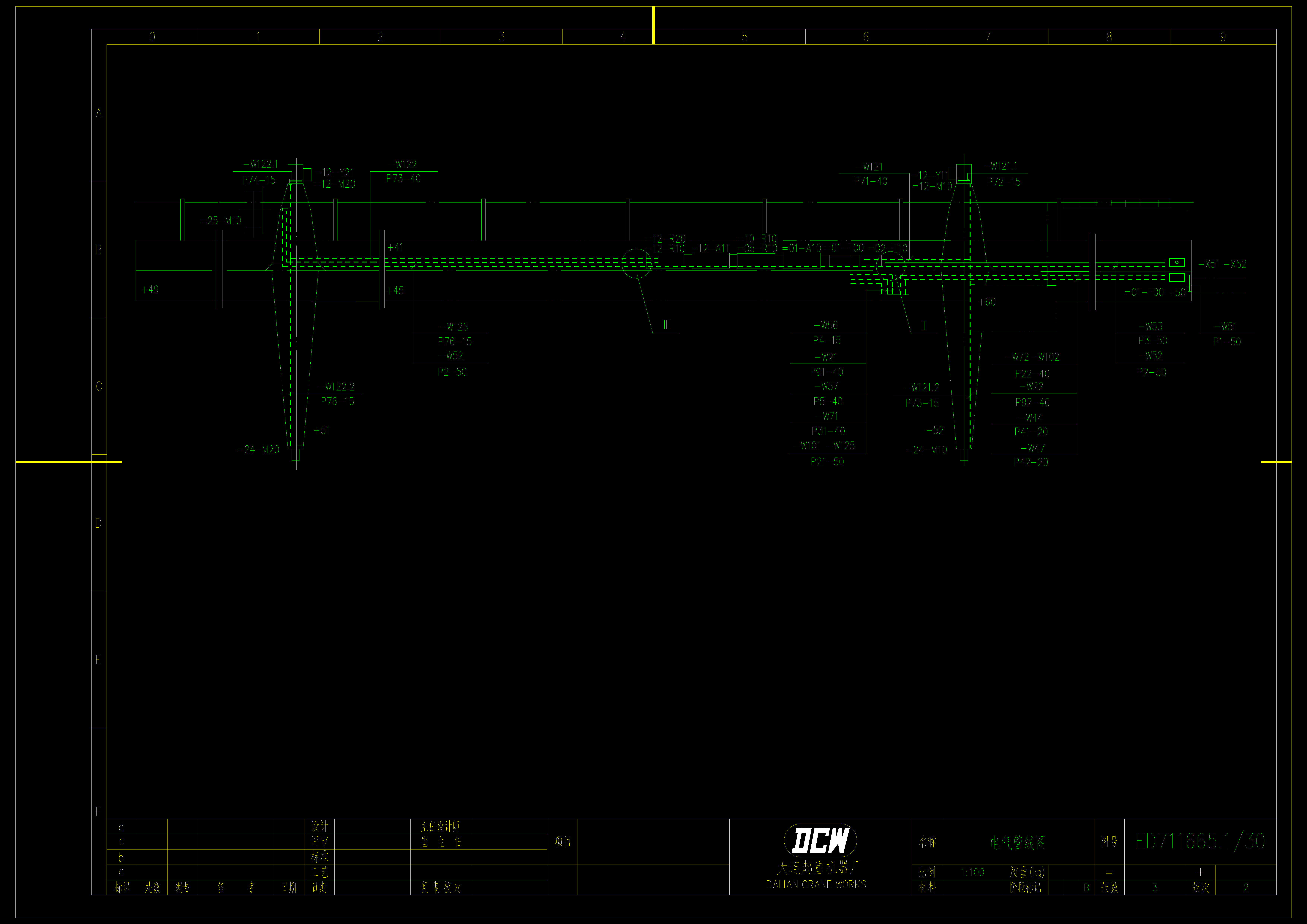Image resolution: width=1307 pixels, height=924 pixels.
Task: Click the 'P42-20' conduit label
Action: click(1031, 462)
